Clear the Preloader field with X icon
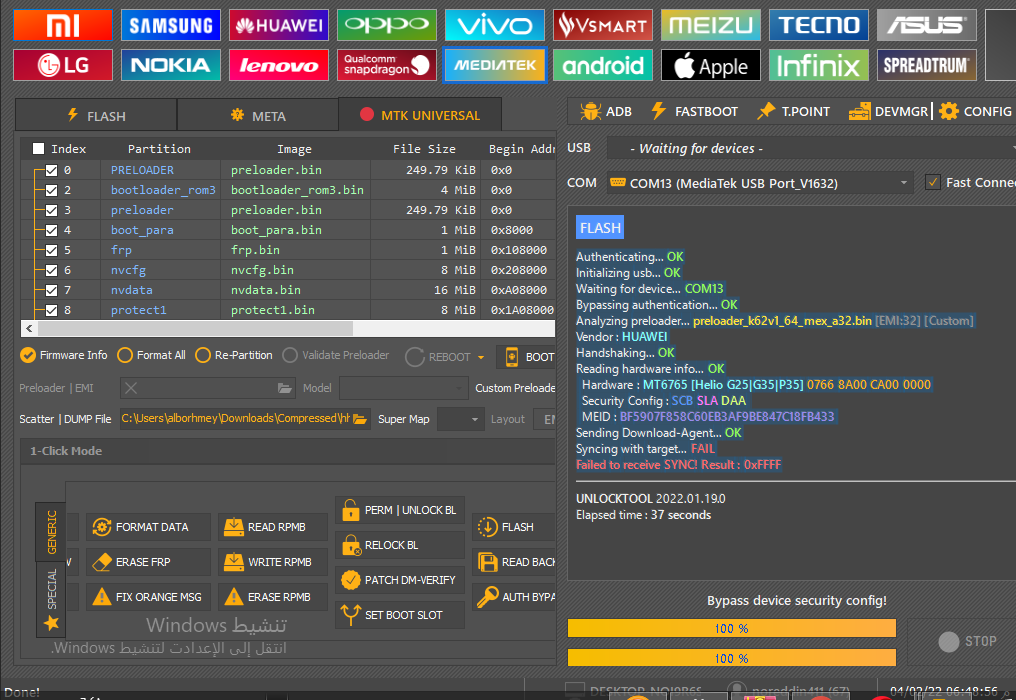The image size is (1016, 700). pyautogui.click(x=131, y=388)
